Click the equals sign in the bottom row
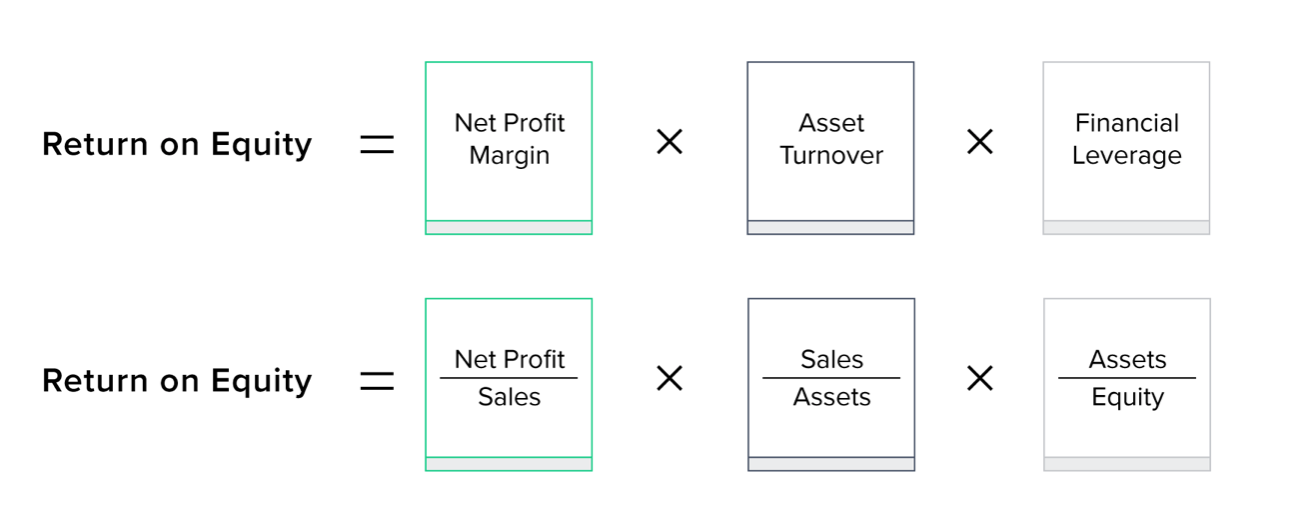The width and height of the screenshot is (1292, 528). click(377, 381)
